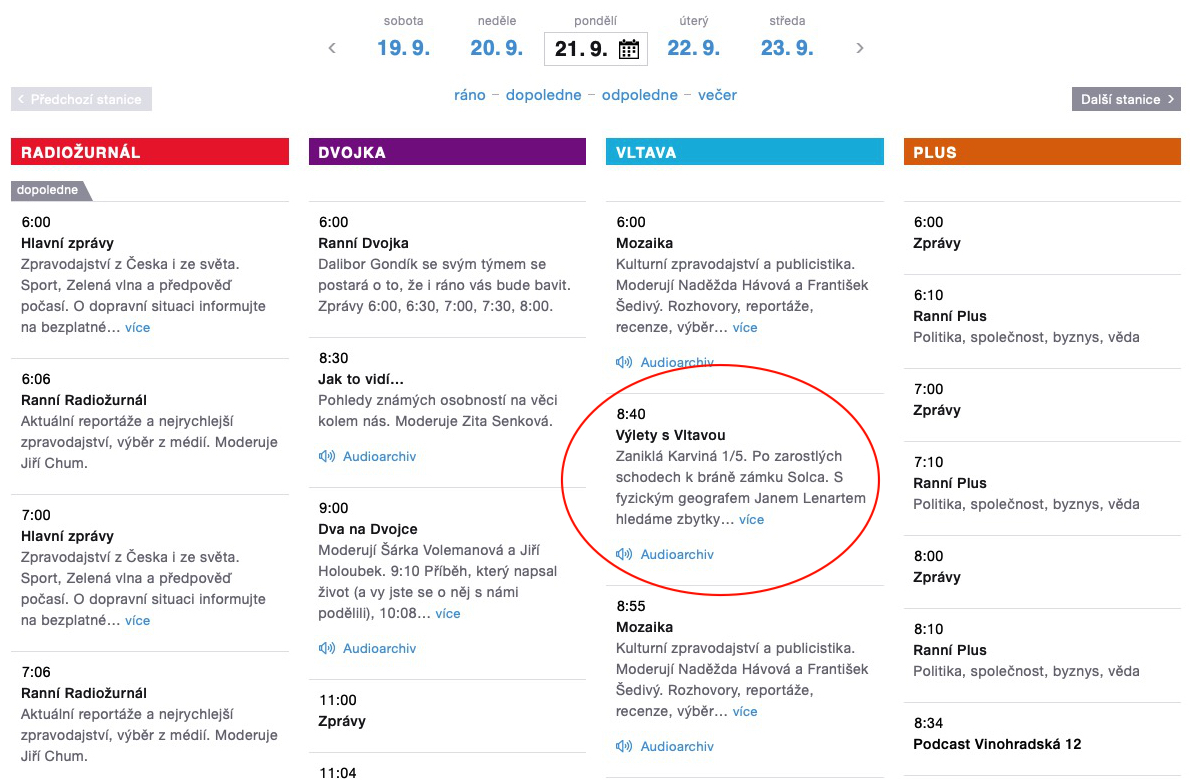1190x780 pixels.
Task: Select Tuesday 22. 9. date
Action: pos(694,48)
